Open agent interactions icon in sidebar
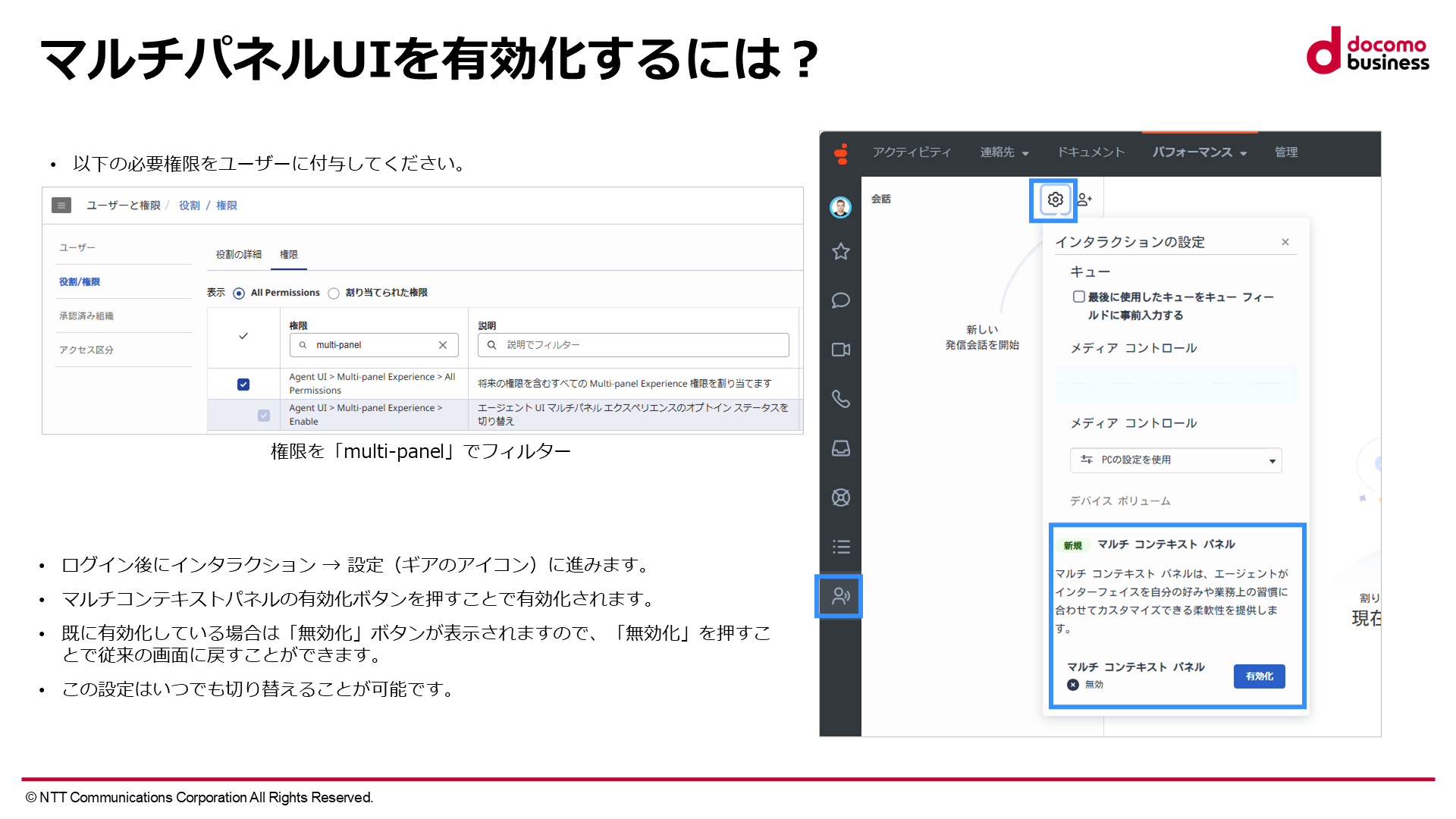Viewport: 1456px width, 819px height. click(x=840, y=596)
